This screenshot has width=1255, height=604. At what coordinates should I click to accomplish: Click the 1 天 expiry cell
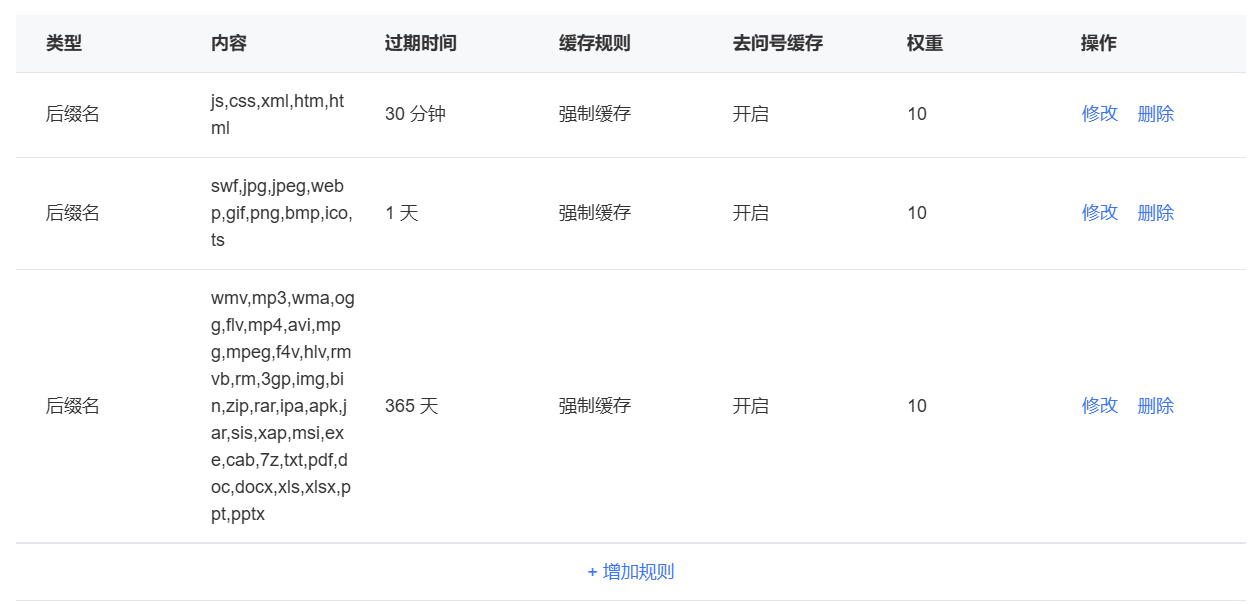[x=402, y=213]
